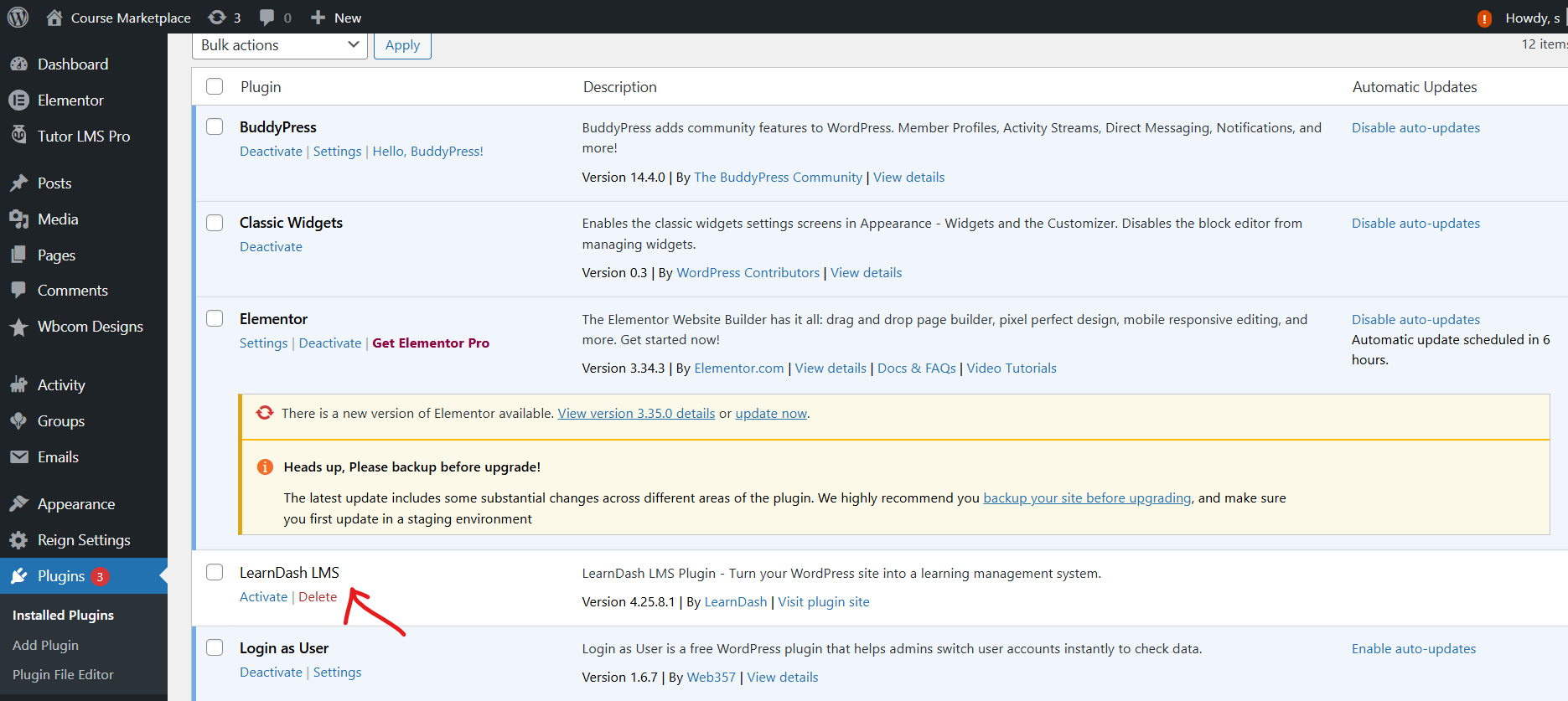Open the Bulk actions dropdown

click(280, 45)
